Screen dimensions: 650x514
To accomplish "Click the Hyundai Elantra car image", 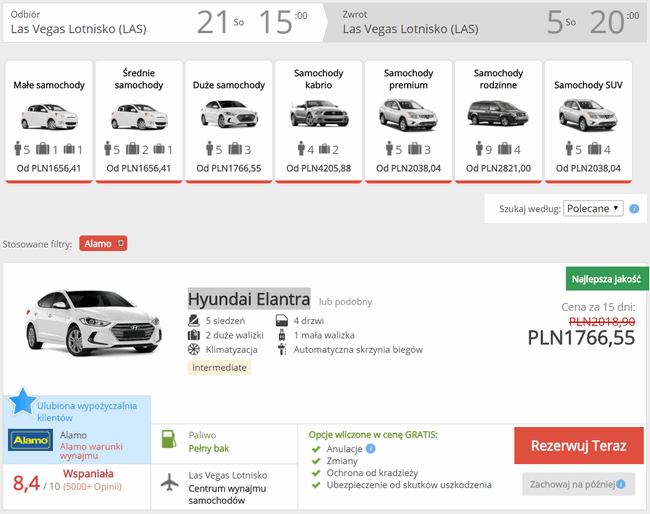I will coord(93,322).
